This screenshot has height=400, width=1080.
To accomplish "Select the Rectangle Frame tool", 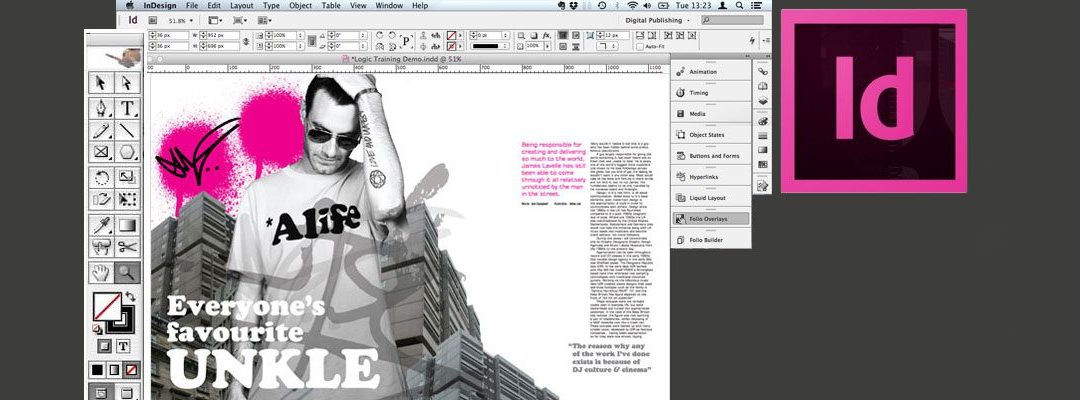I will (x=101, y=153).
